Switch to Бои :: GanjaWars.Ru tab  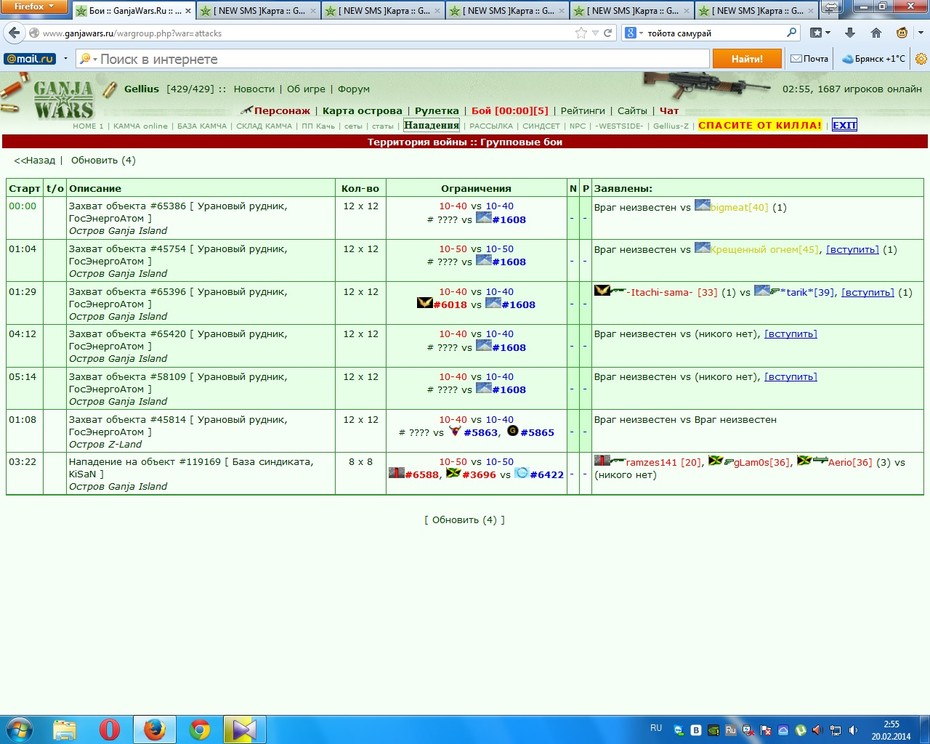135,11
